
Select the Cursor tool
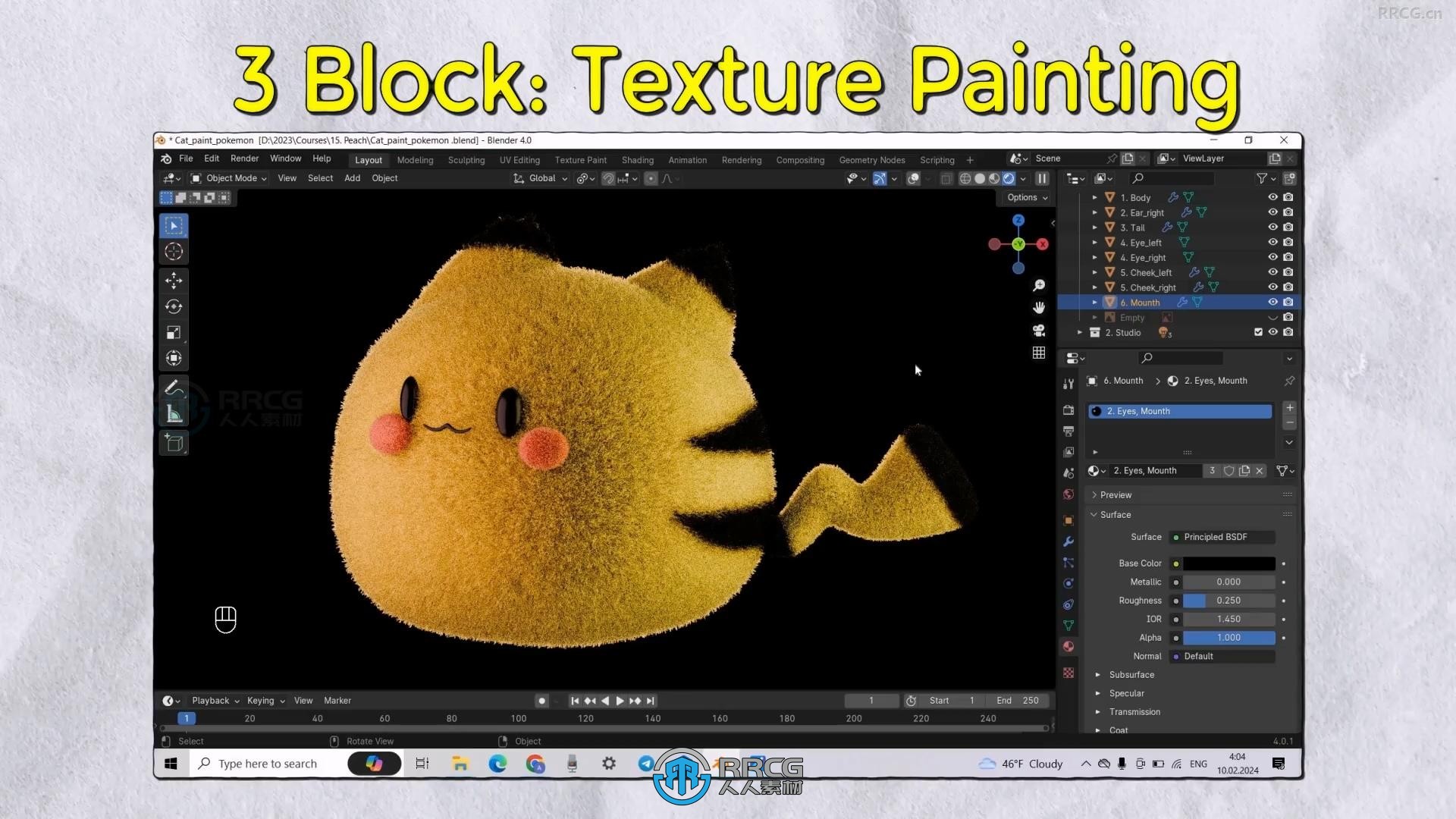(x=174, y=252)
